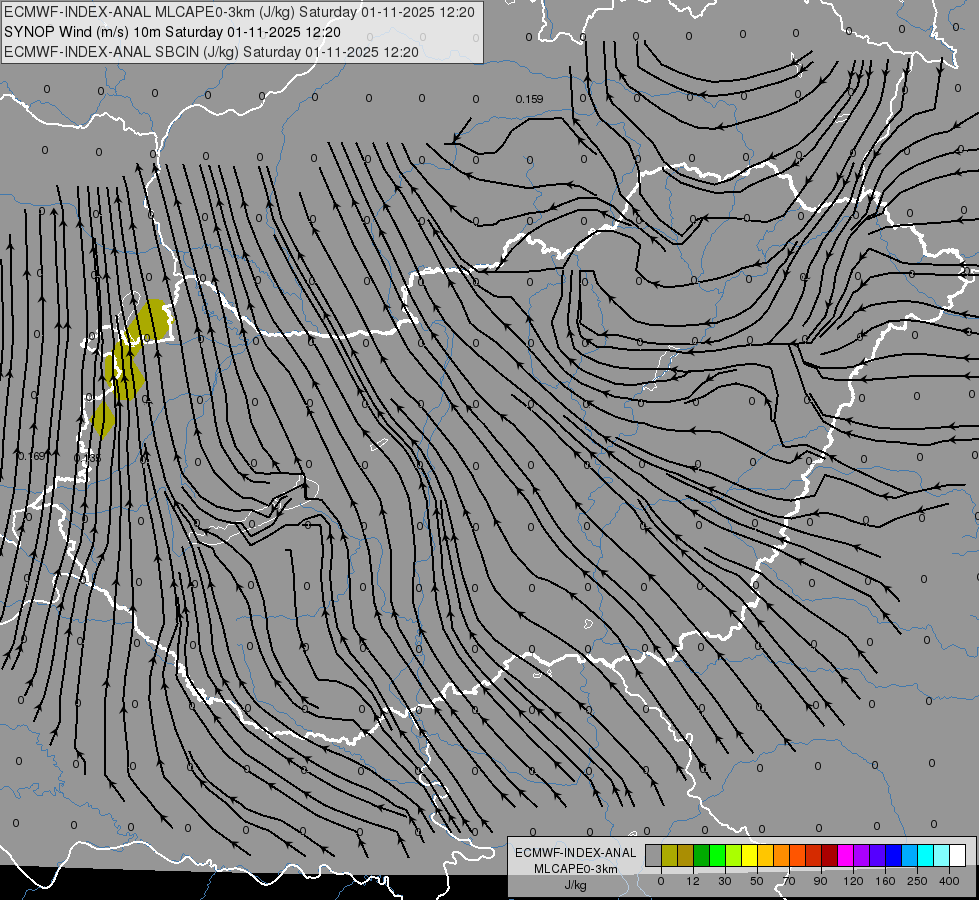
Task: Click the 0.169 value on the map
Action: click(32, 456)
